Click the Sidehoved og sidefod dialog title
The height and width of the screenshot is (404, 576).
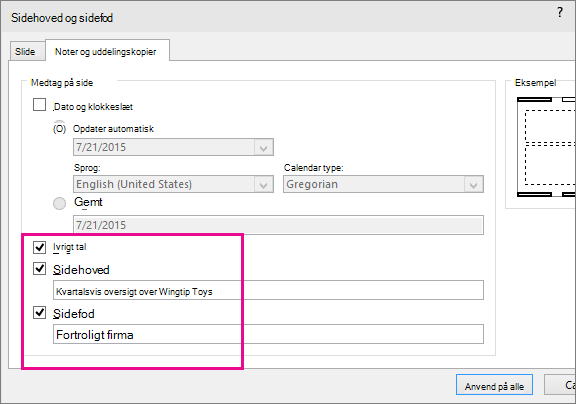point(62,18)
